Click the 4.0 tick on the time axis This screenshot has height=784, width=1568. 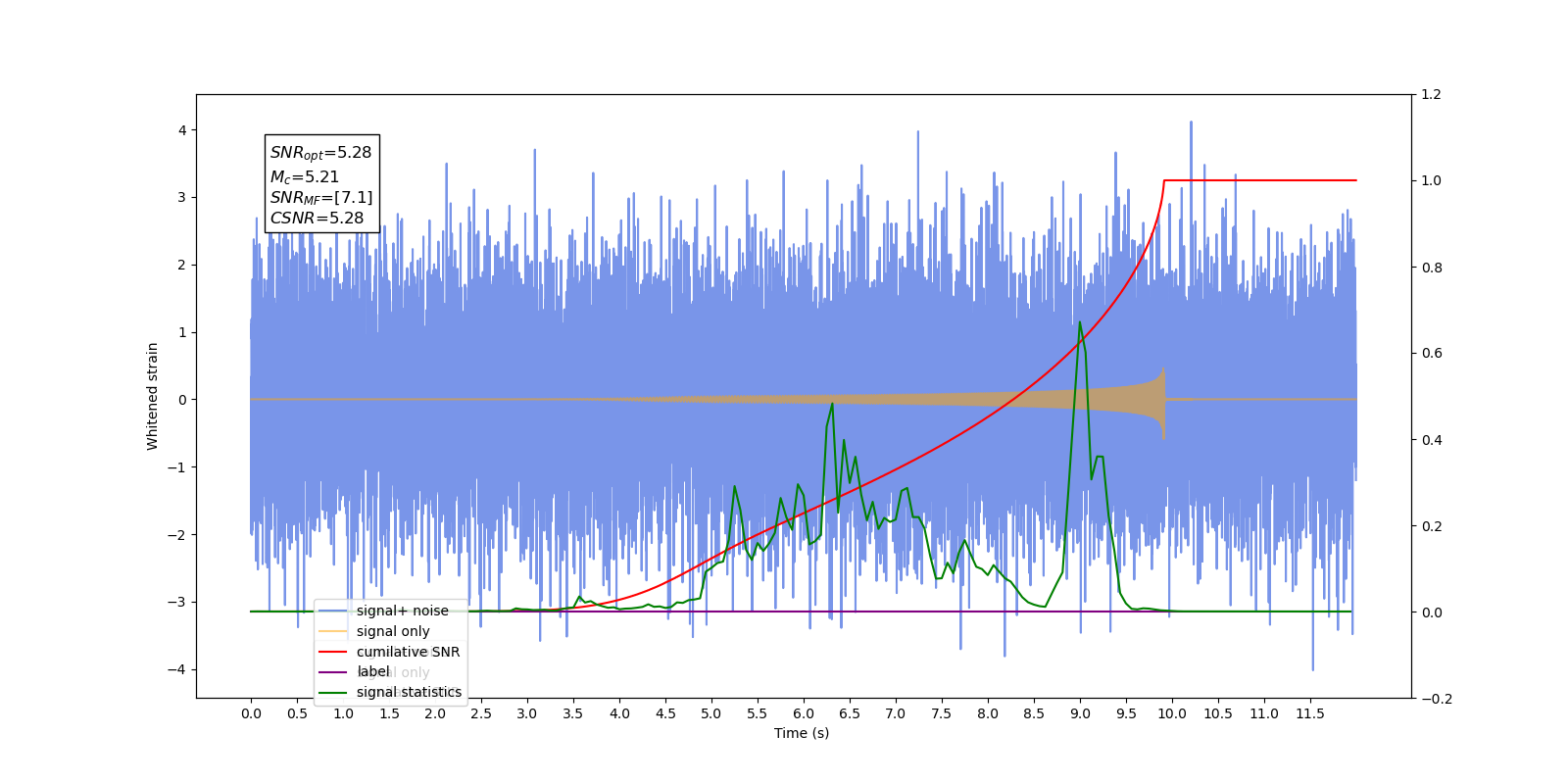point(619,713)
